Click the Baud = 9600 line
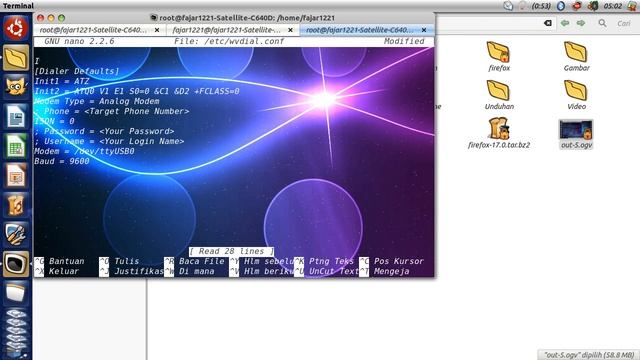The height and width of the screenshot is (360, 640). (62, 161)
